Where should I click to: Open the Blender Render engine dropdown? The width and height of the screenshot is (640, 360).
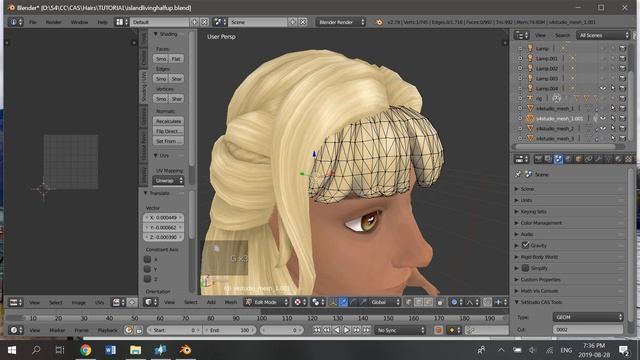tap(341, 22)
